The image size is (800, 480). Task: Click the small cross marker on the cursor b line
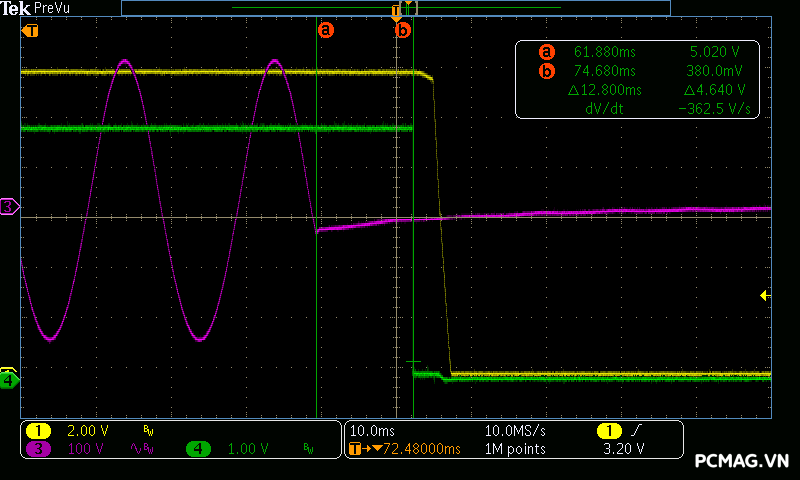point(413,362)
